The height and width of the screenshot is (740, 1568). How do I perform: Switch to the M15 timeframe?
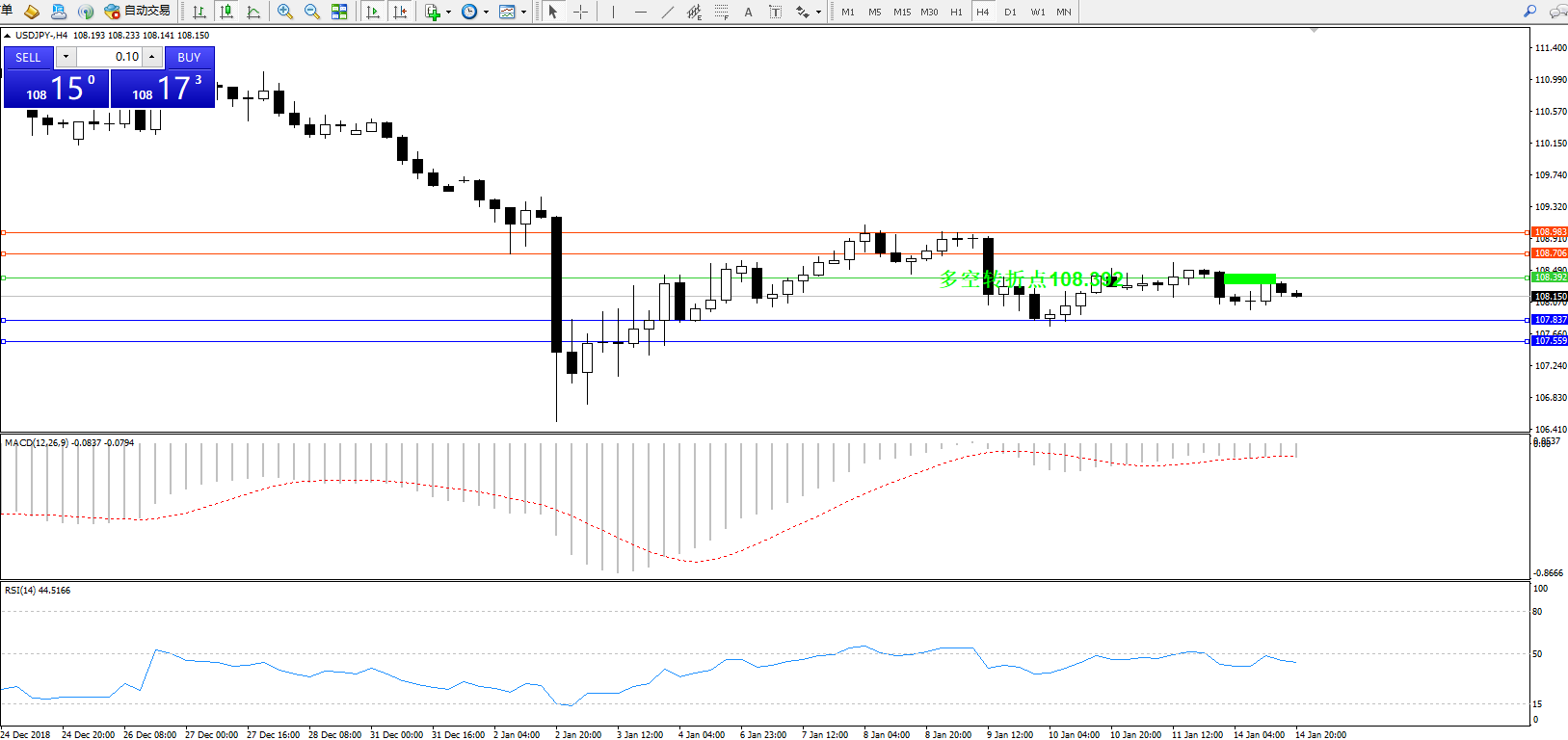click(902, 12)
